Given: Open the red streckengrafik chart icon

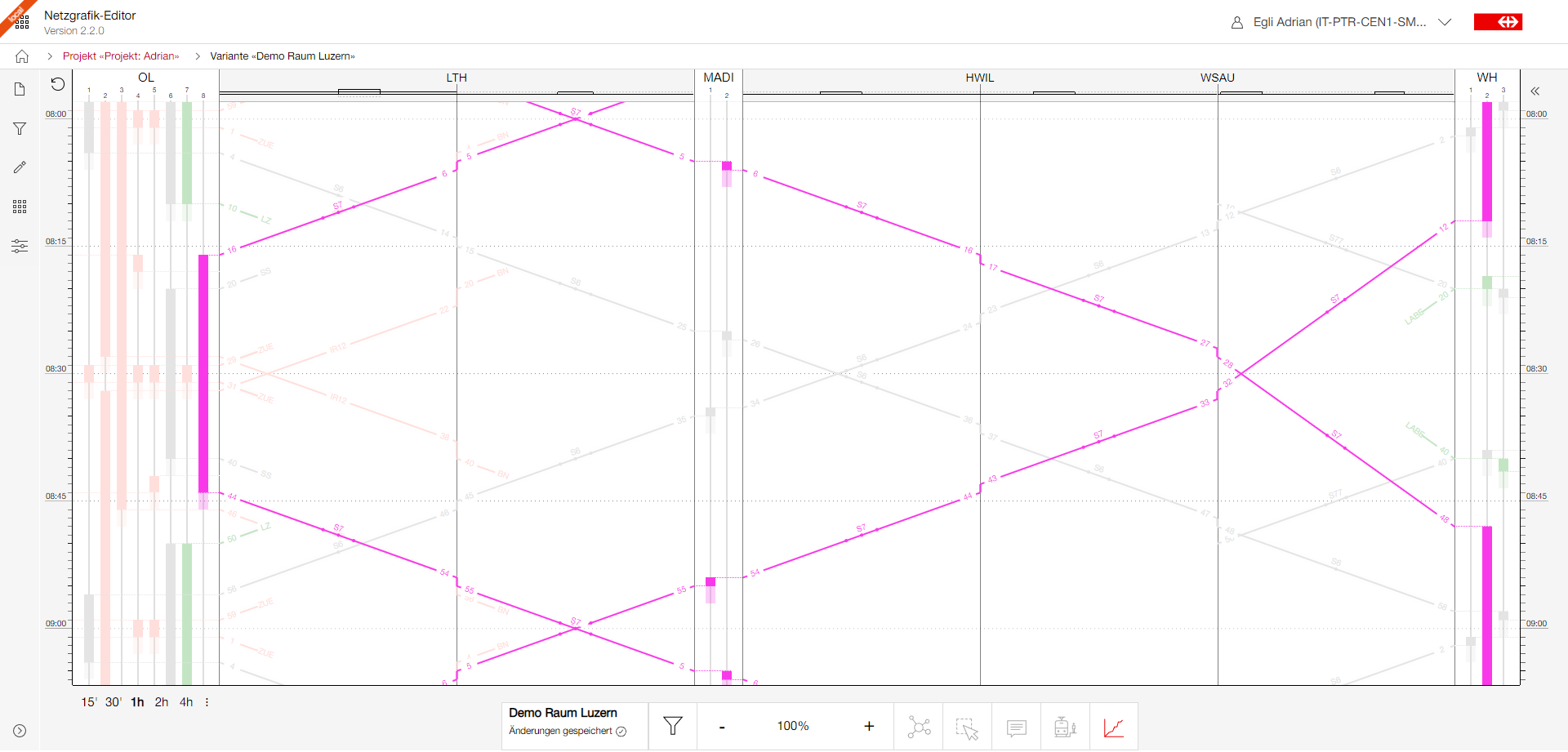Looking at the screenshot, I should pyautogui.click(x=1114, y=727).
